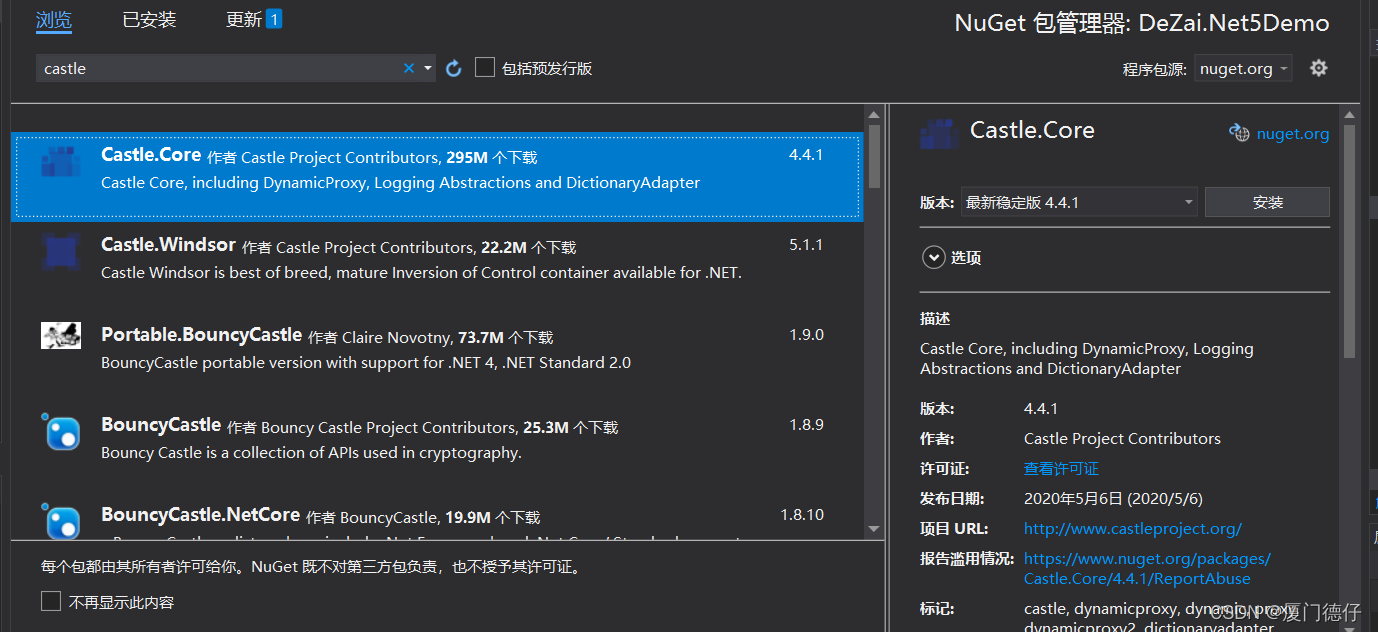
Task: Click the package list scrollbar thumb
Action: pyautogui.click(x=874, y=156)
